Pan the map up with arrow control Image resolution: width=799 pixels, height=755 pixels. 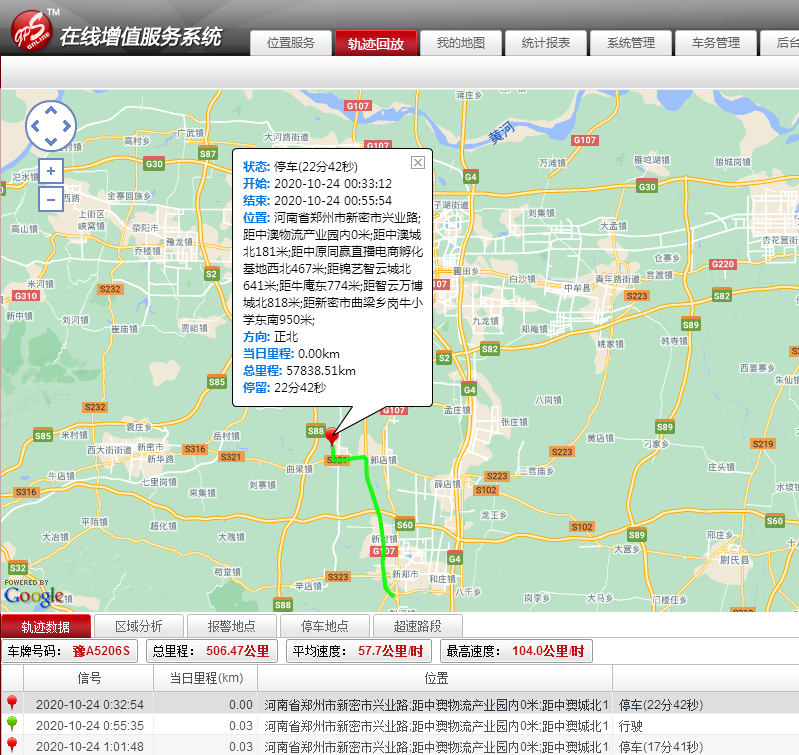click(50, 109)
